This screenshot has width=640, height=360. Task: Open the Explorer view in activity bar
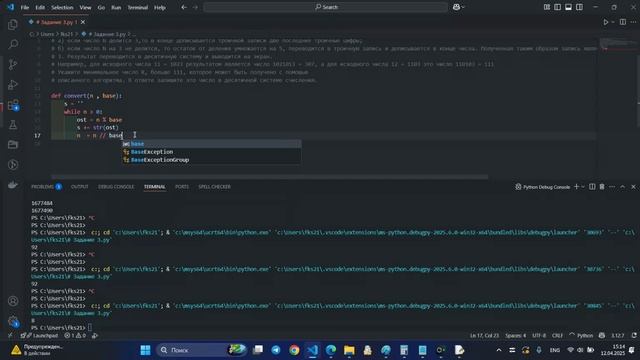(x=13, y=24)
